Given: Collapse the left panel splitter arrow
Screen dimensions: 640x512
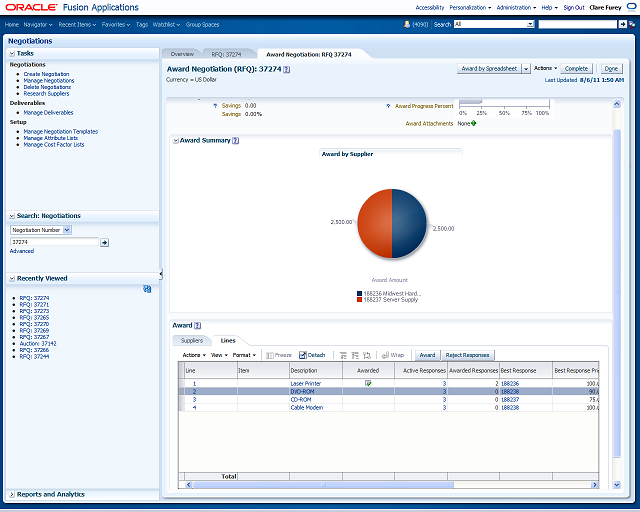Looking at the screenshot, I should [x=161, y=274].
